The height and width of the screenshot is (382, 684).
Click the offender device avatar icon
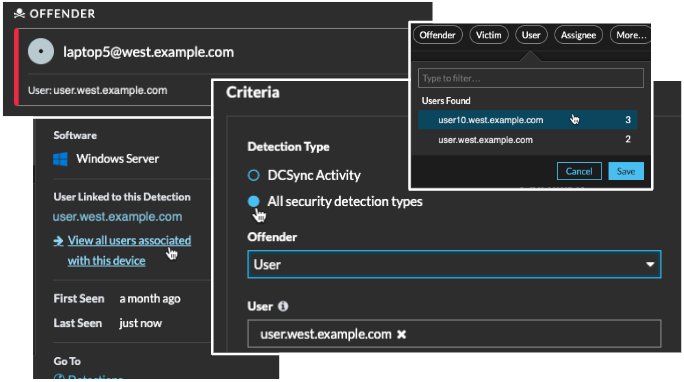[x=41, y=51]
